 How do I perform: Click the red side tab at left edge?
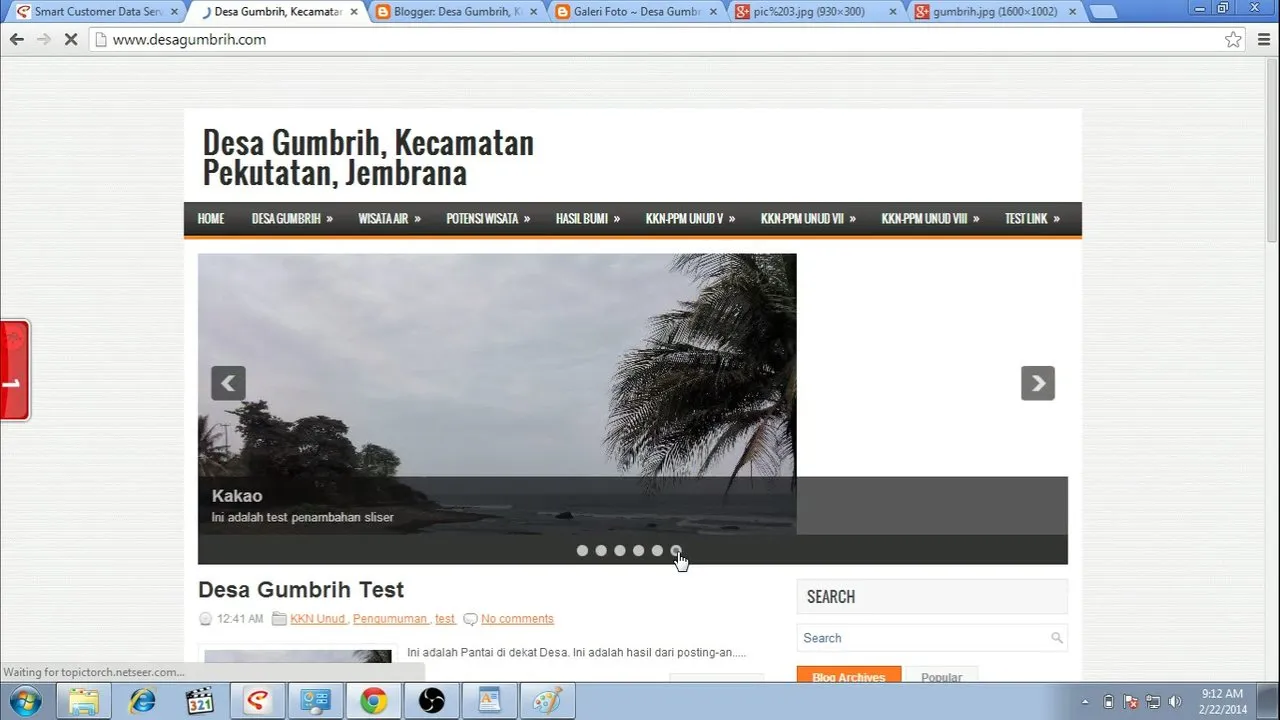(14, 370)
